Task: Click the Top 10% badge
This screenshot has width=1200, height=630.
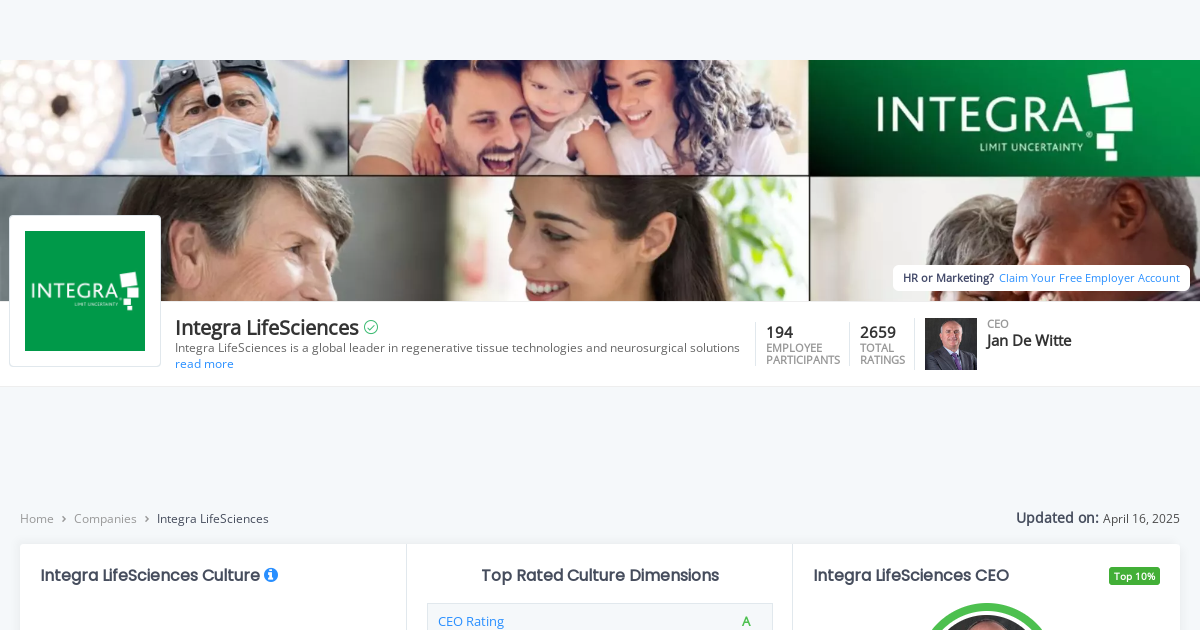Action: (x=1134, y=576)
